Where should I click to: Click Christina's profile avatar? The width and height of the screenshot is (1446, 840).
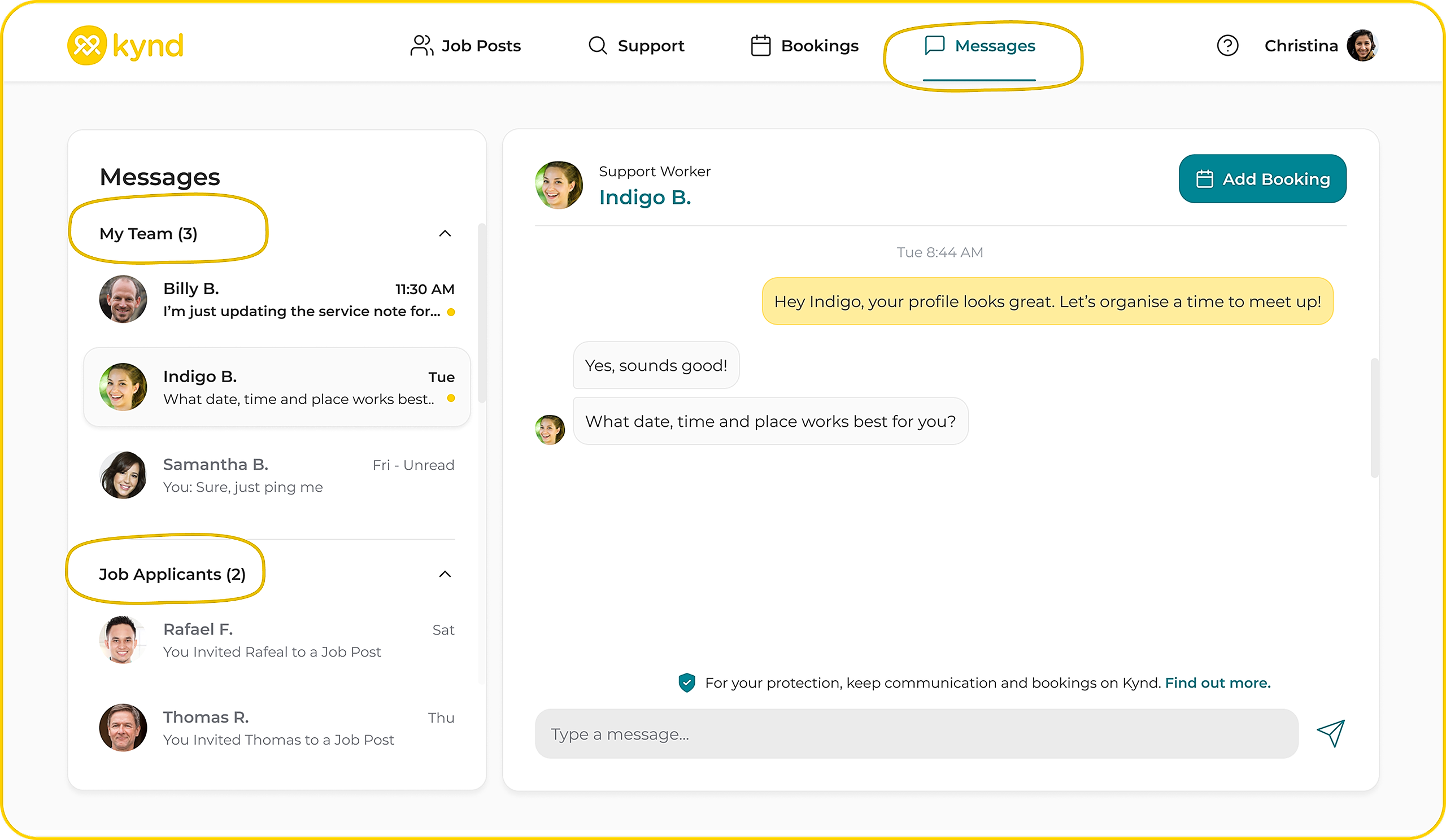pos(1362,45)
